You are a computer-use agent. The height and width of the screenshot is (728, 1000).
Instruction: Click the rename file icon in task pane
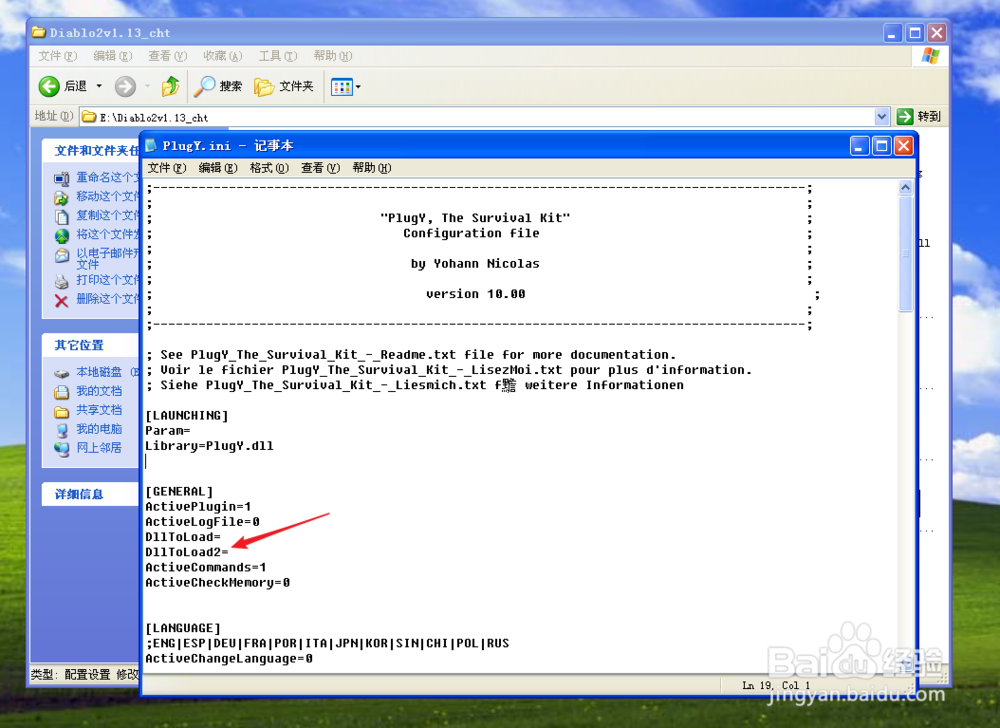61,178
